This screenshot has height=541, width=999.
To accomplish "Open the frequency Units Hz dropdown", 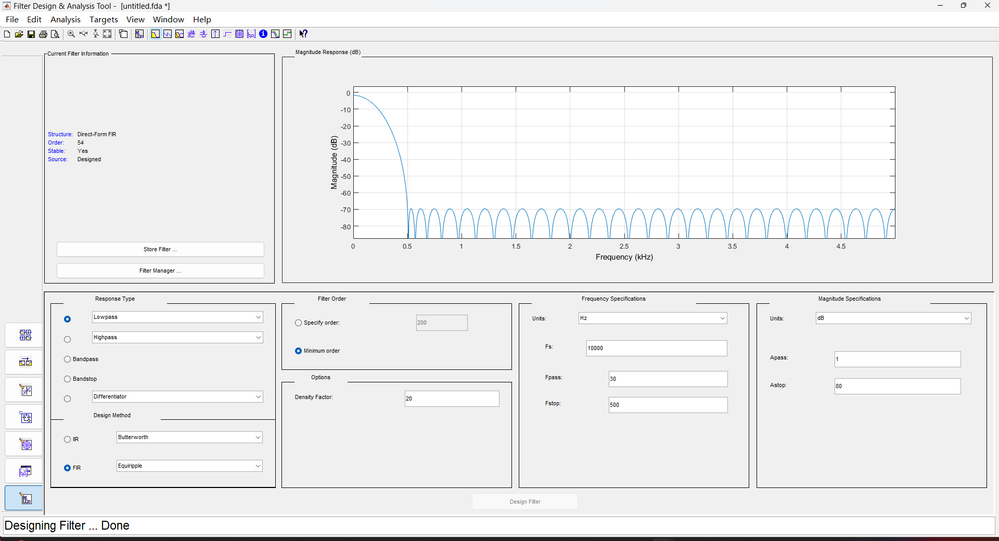I will [x=652, y=318].
